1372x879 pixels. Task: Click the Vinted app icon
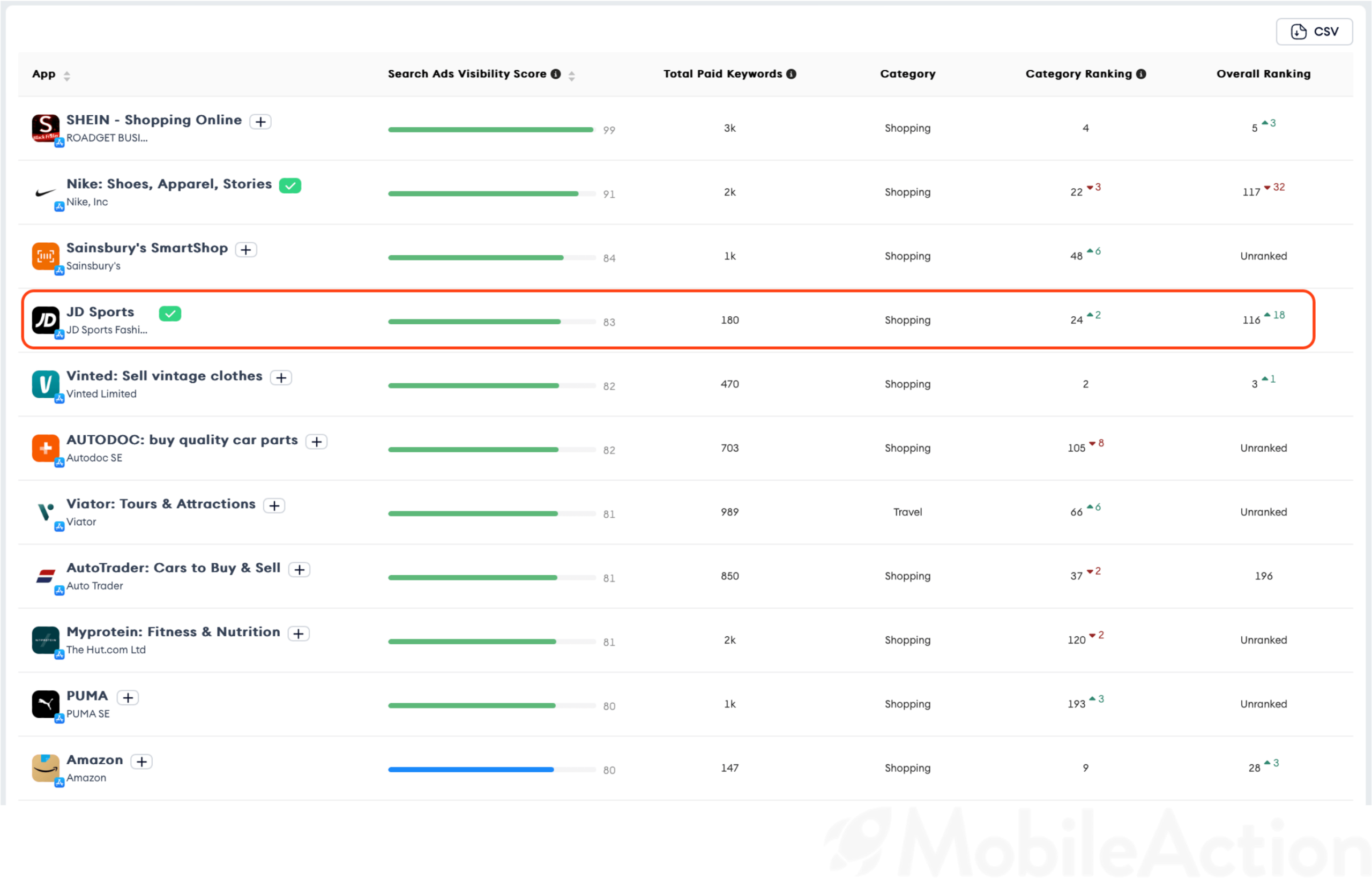[x=46, y=384]
